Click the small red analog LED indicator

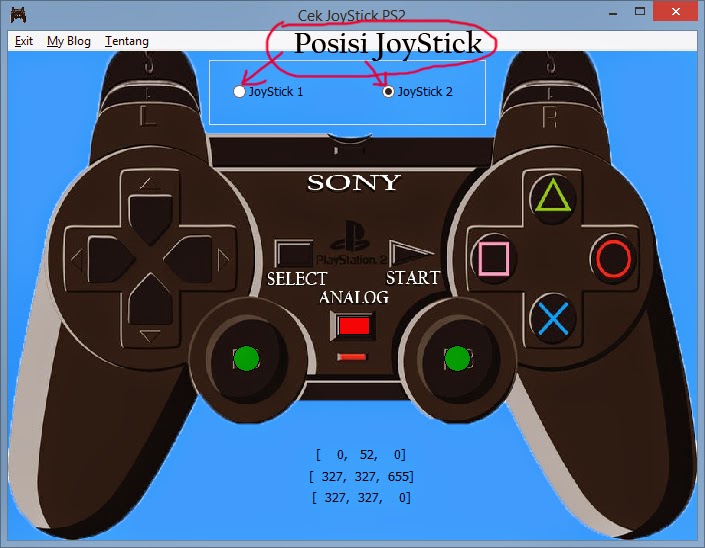(352, 357)
